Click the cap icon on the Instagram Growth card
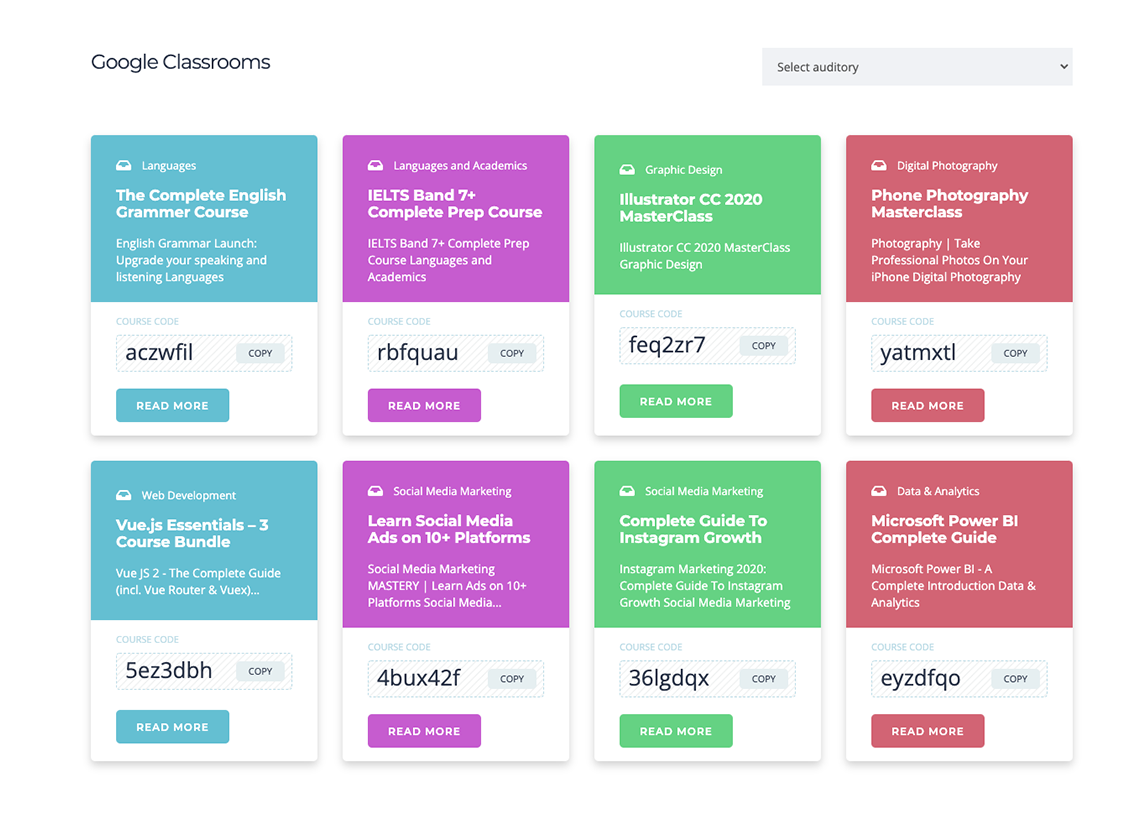Image resolution: width=1147 pixels, height=814 pixels. click(x=627, y=491)
